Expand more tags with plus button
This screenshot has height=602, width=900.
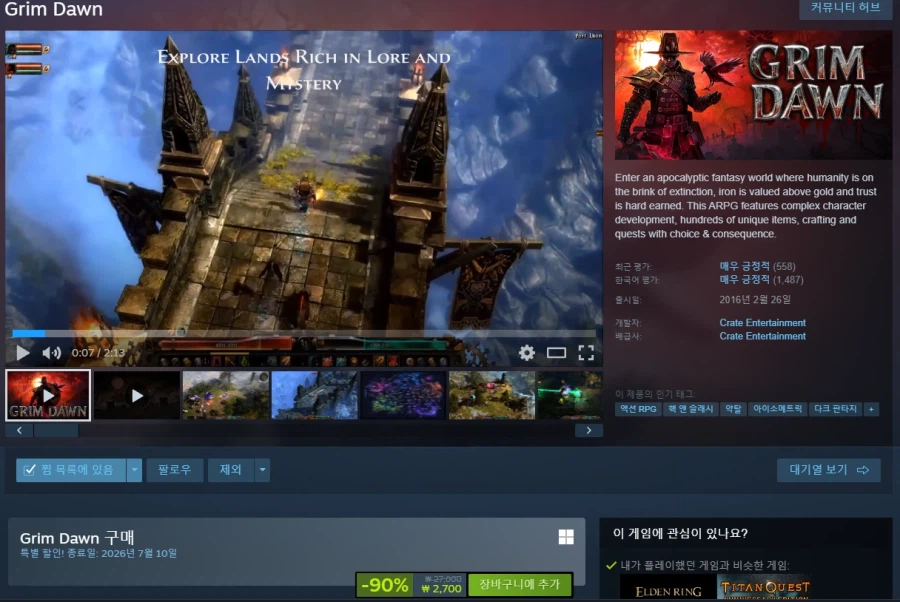[871, 409]
